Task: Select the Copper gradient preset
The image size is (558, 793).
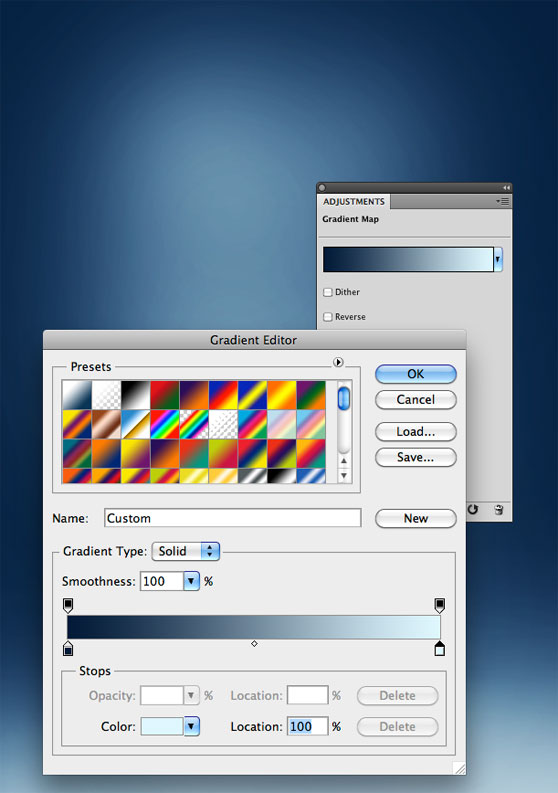Action: coord(106,424)
